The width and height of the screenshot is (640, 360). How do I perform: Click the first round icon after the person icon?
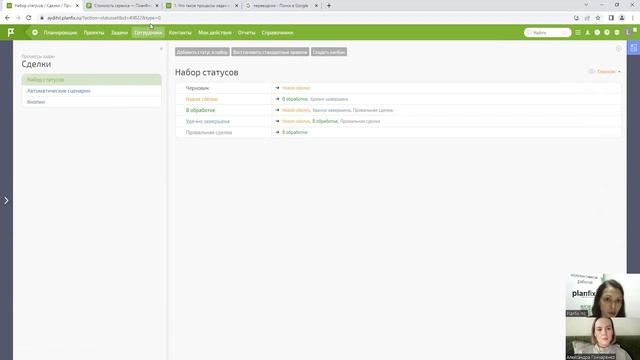[x=597, y=33]
